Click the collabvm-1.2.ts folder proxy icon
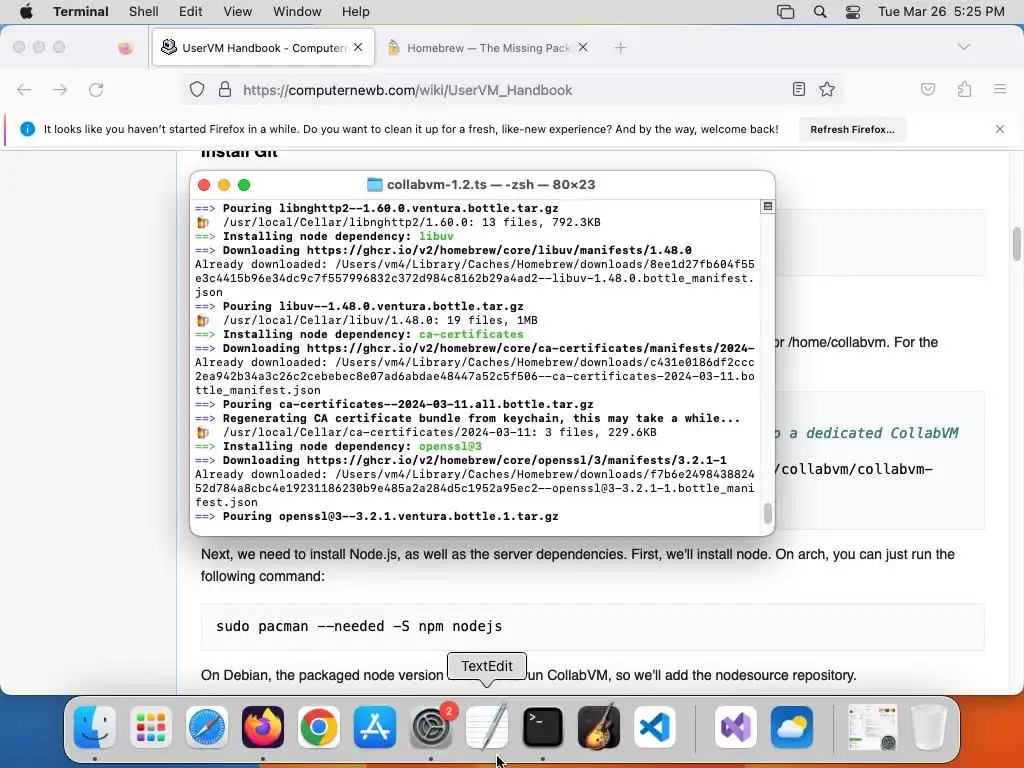Screen dimensions: 1024x768 (x=375, y=185)
